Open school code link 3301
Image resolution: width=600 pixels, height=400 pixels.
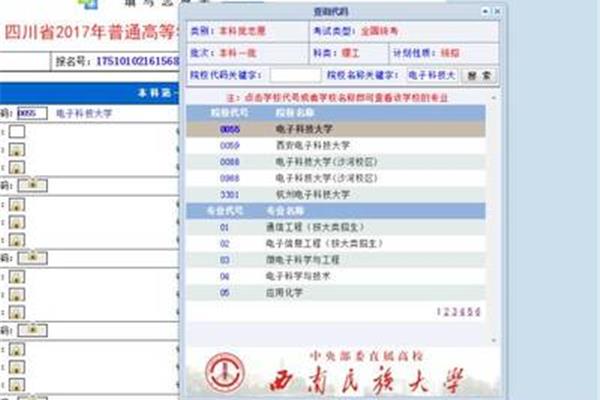coord(230,195)
